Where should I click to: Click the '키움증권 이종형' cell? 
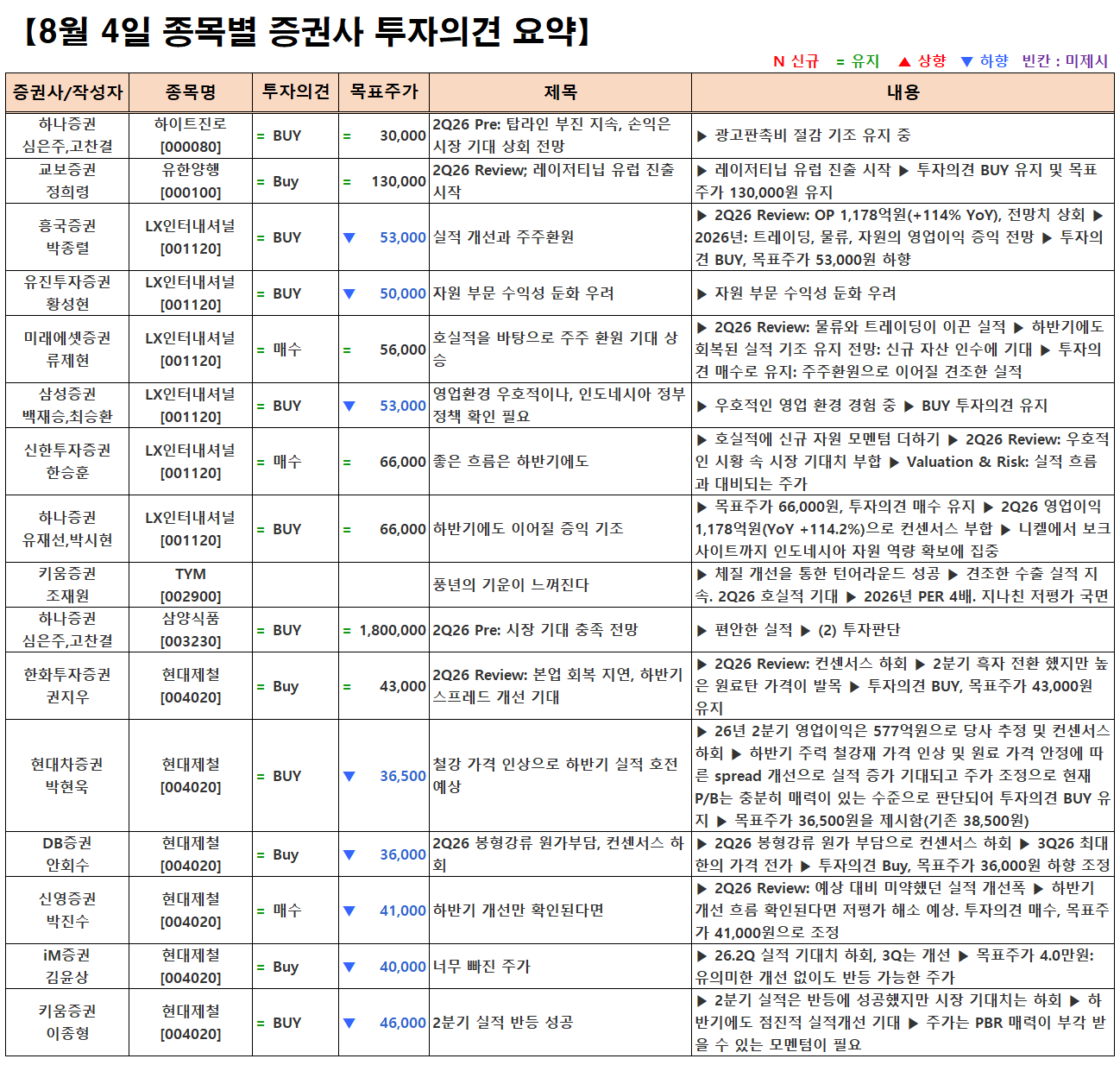(x=67, y=1022)
